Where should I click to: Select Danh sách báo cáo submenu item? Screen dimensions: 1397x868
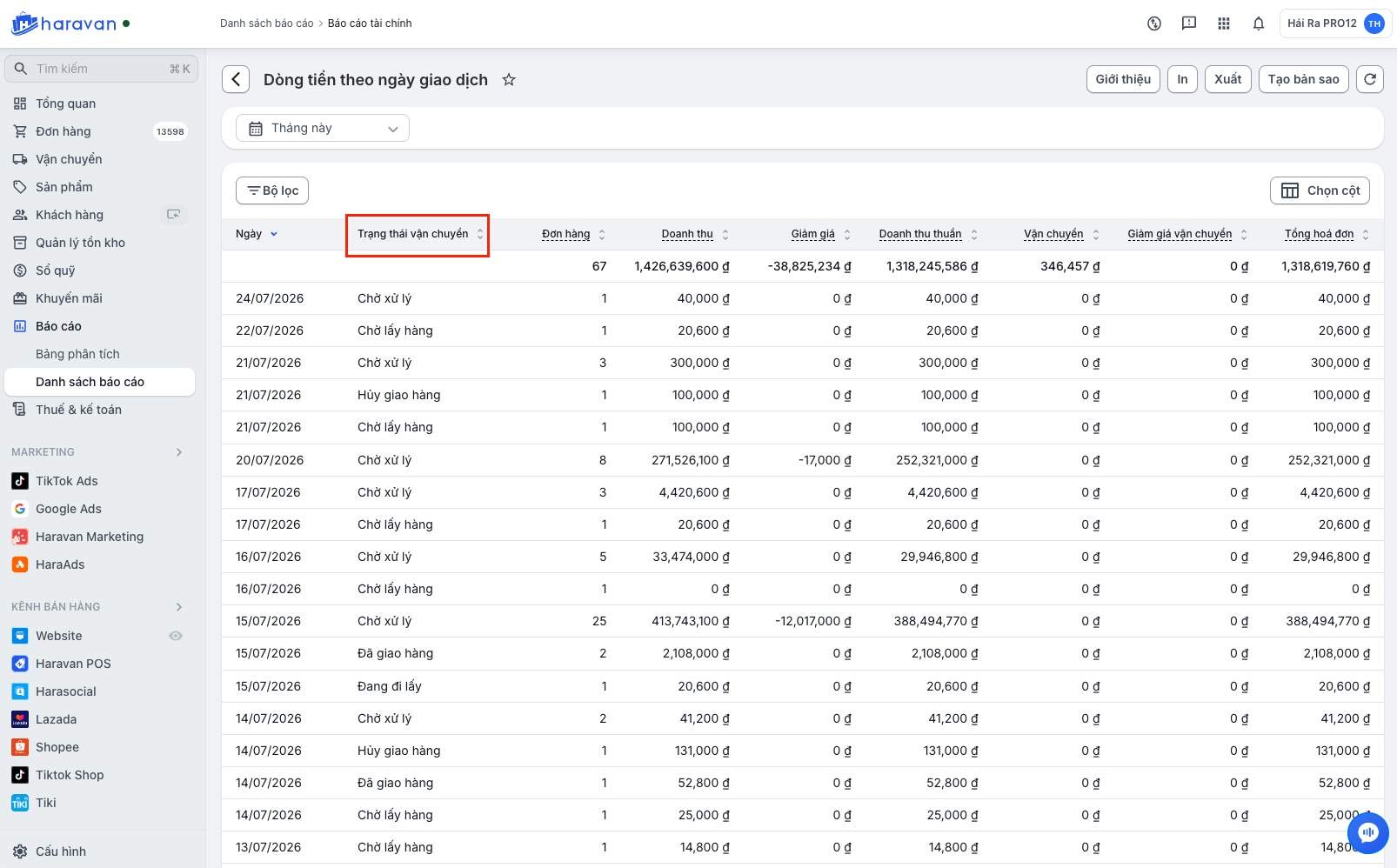pos(99,382)
